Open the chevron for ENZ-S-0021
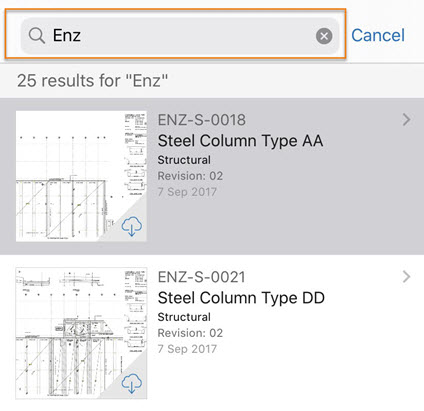The height and width of the screenshot is (411, 424). (x=406, y=277)
